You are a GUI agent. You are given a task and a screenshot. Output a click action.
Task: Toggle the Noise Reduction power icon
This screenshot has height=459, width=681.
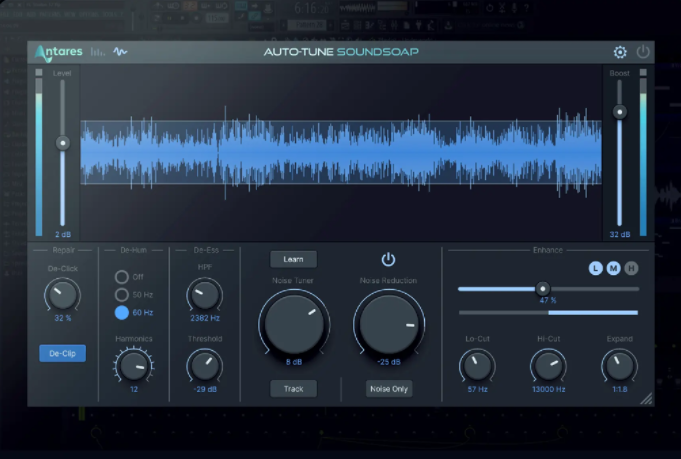[x=388, y=260]
